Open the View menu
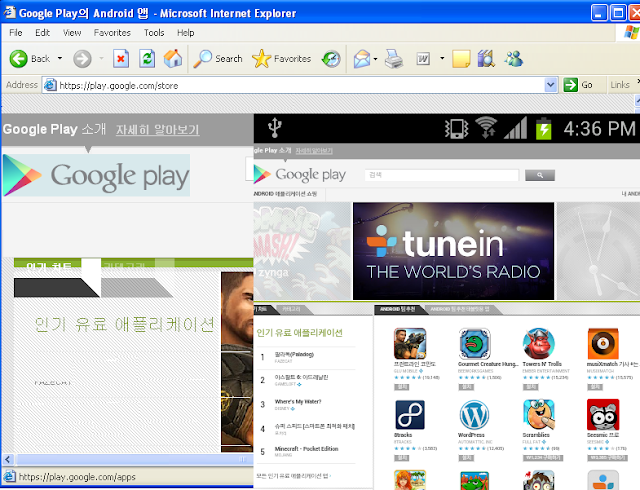The width and height of the screenshot is (640, 490). tap(72, 33)
